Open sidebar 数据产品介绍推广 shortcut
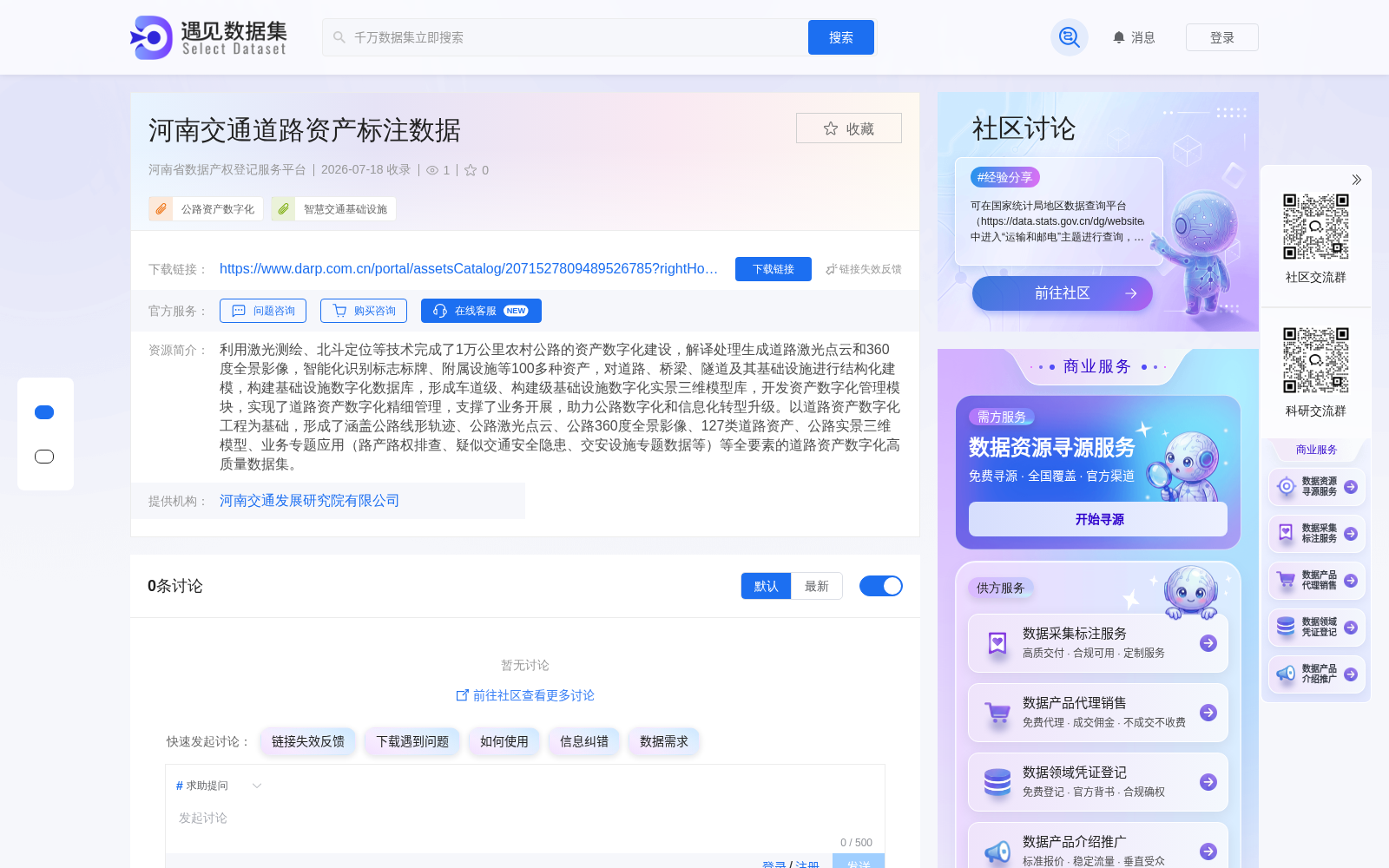The width and height of the screenshot is (1389, 868). (1317, 674)
